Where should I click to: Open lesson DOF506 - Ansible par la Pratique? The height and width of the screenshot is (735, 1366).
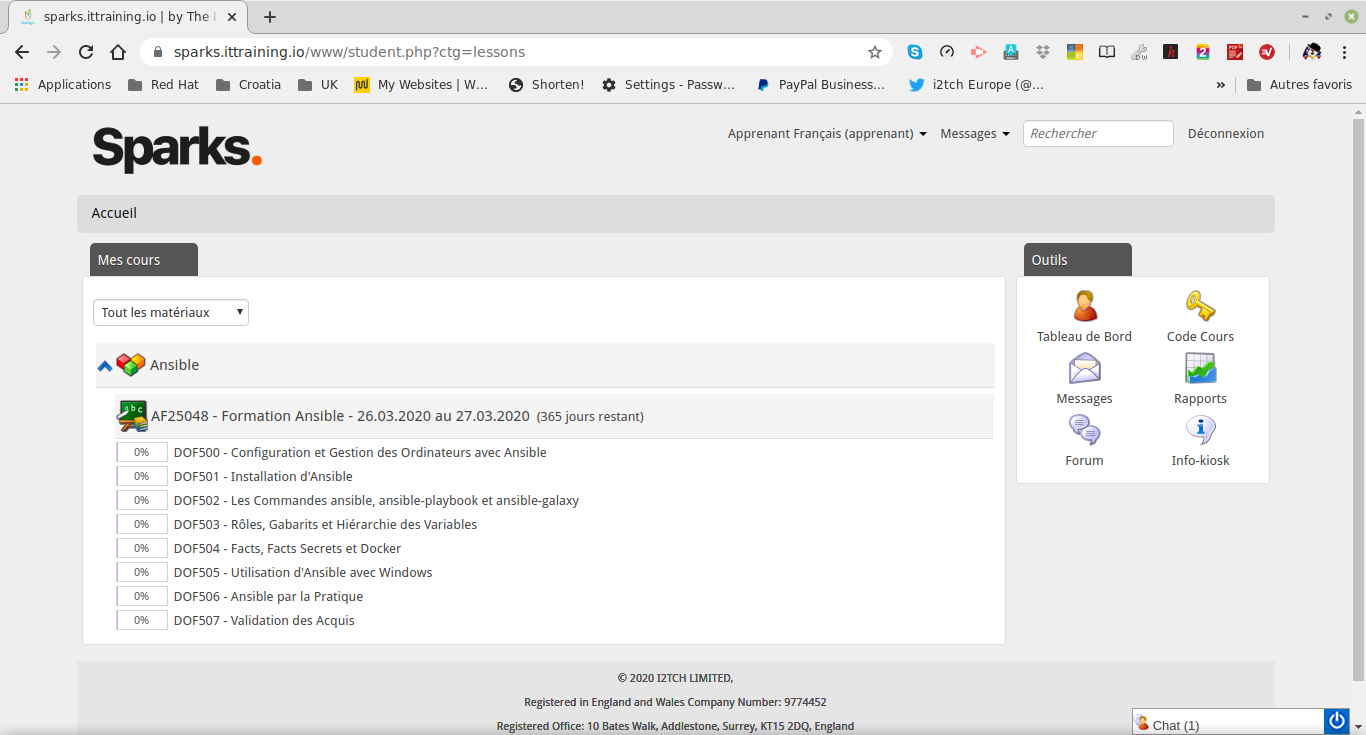coord(268,597)
